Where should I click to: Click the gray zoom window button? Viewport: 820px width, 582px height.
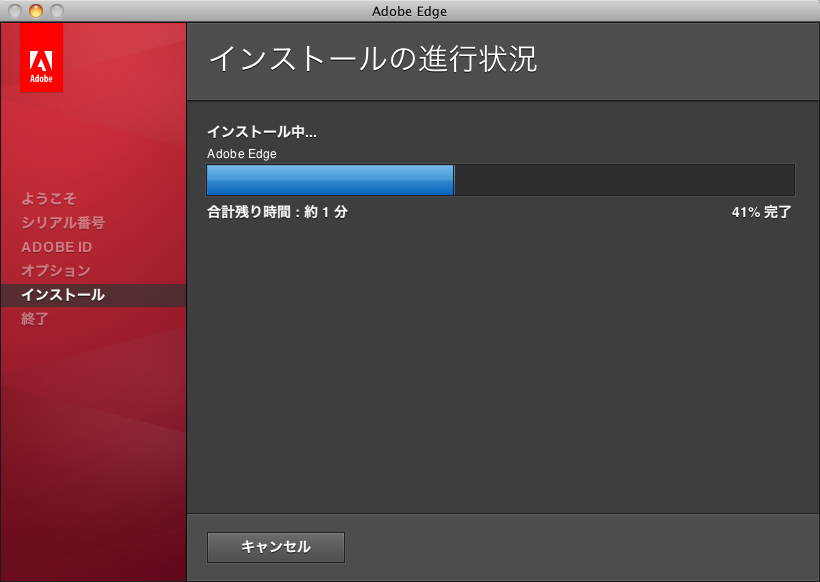[56, 11]
